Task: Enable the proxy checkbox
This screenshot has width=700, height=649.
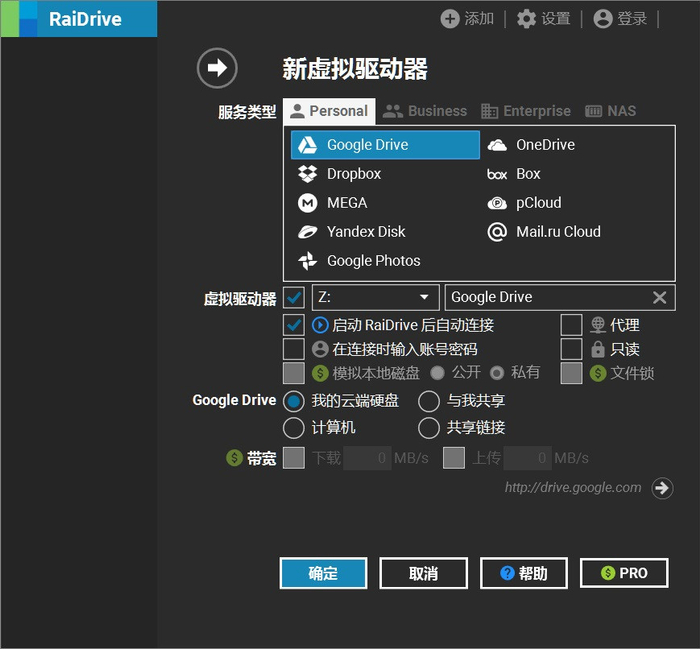Action: [x=571, y=325]
